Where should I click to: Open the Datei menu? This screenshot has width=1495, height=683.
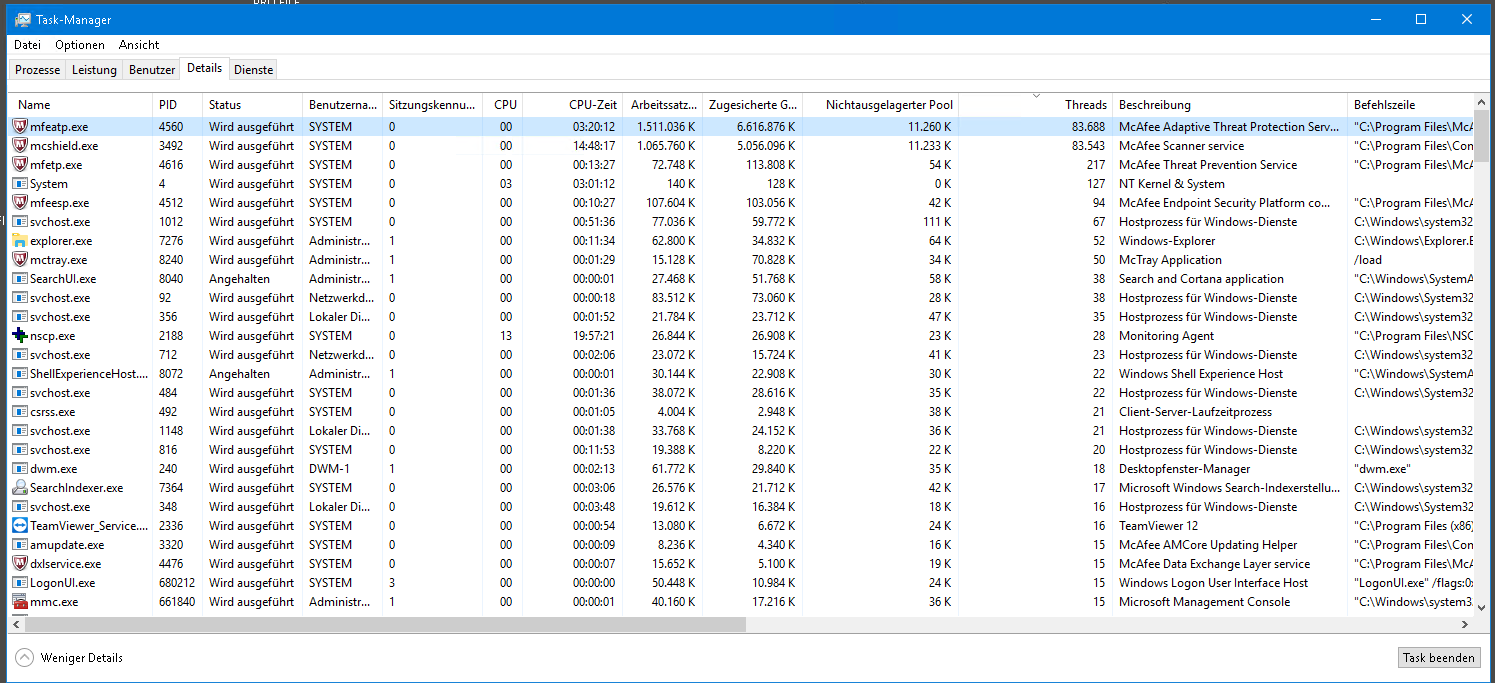(x=27, y=45)
